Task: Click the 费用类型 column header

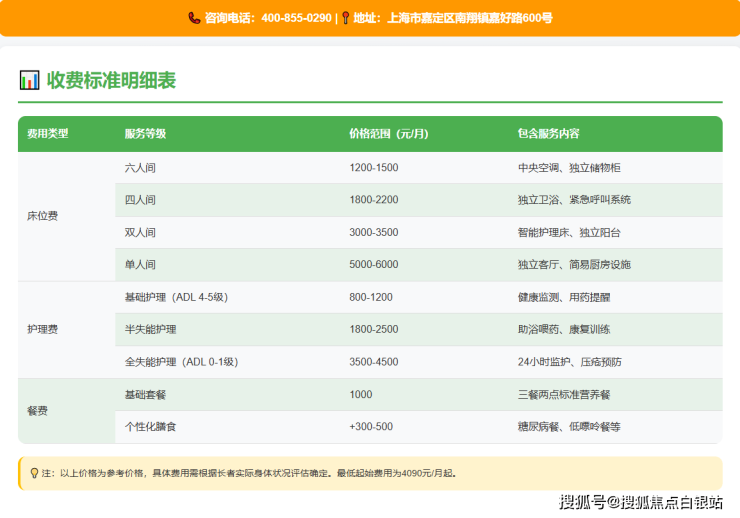Action: tap(47, 134)
